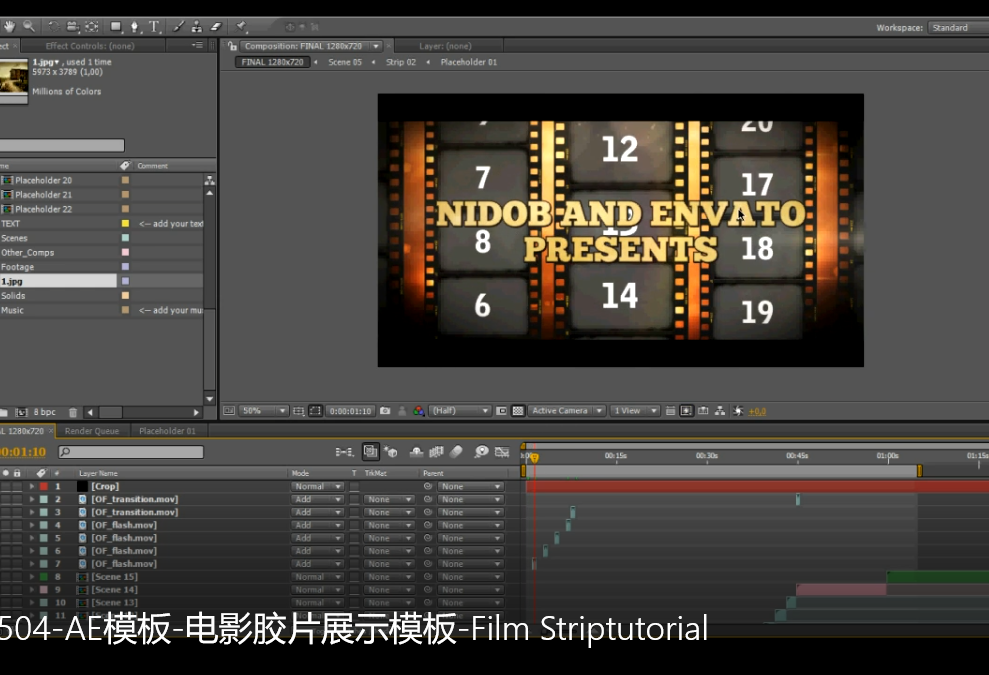Image resolution: width=989 pixels, height=675 pixels.
Task: Open the 1 View layout dropdown
Action: (x=635, y=411)
